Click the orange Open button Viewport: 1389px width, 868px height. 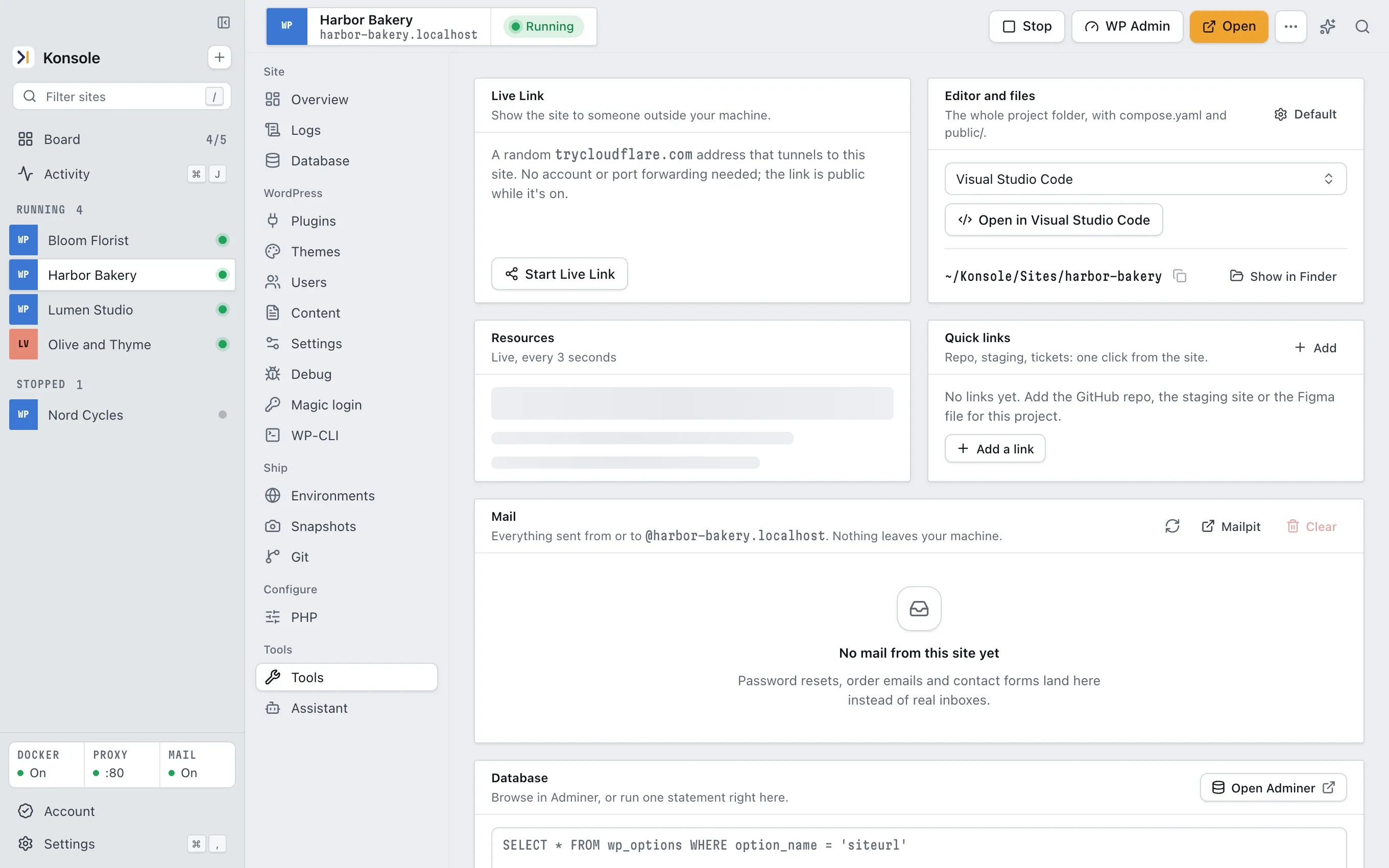1228,27
